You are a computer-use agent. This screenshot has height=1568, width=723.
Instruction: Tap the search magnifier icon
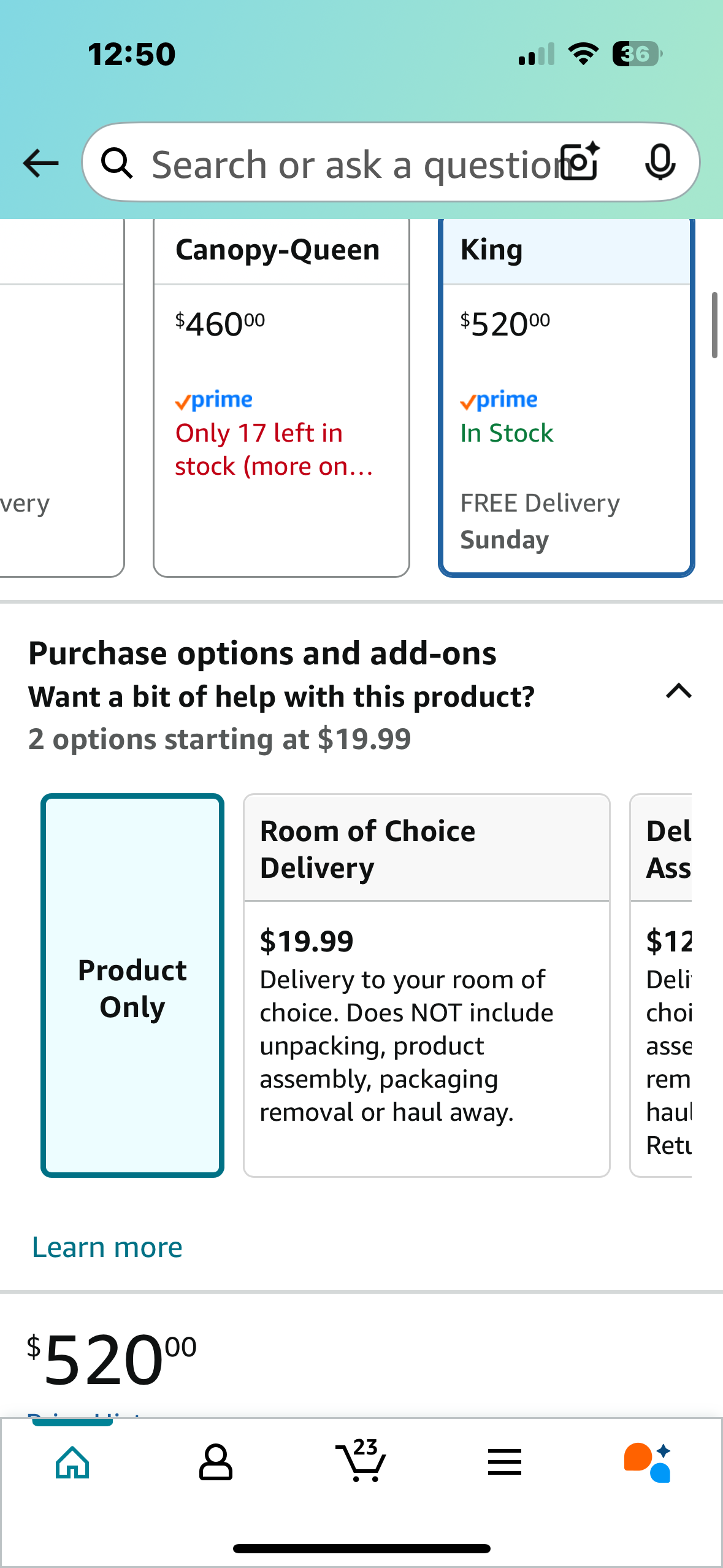point(117,163)
